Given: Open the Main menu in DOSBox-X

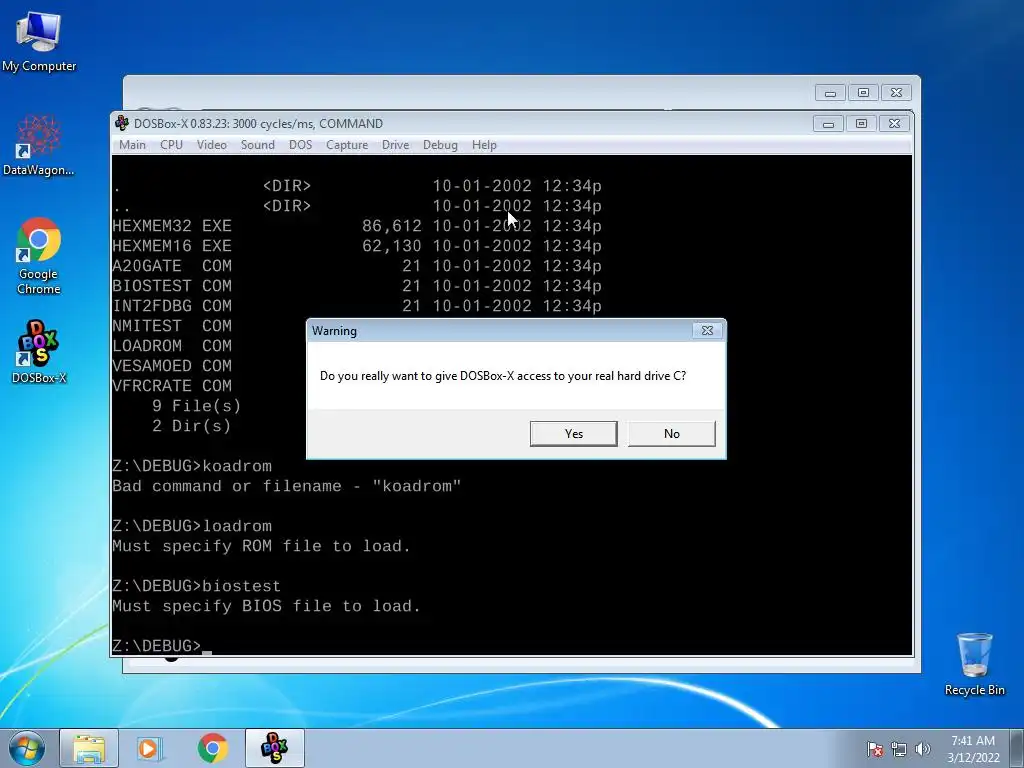Looking at the screenshot, I should [133, 145].
